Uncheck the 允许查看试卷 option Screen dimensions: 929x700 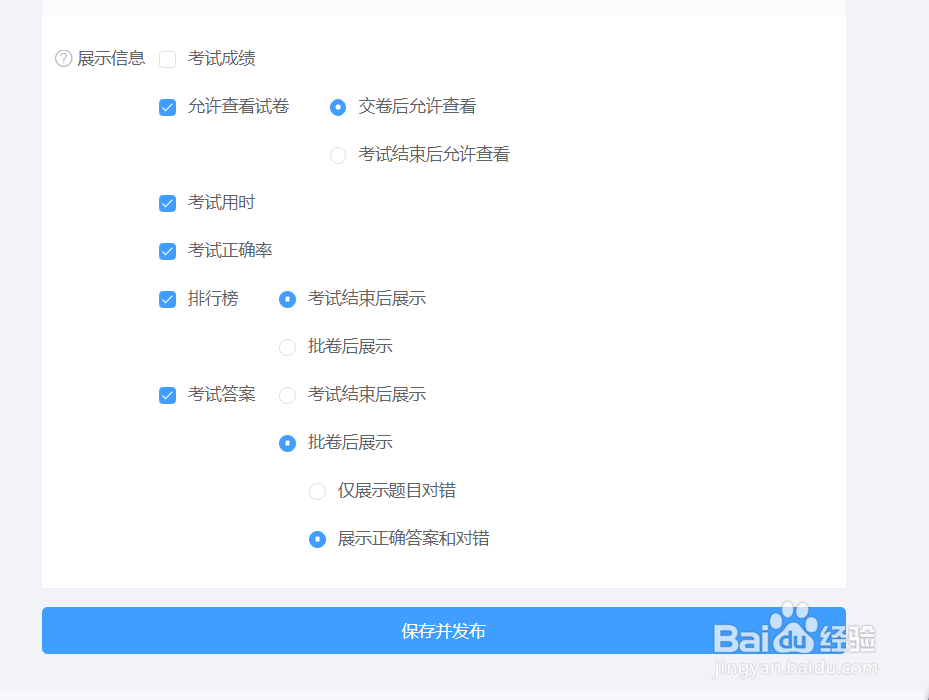167,107
